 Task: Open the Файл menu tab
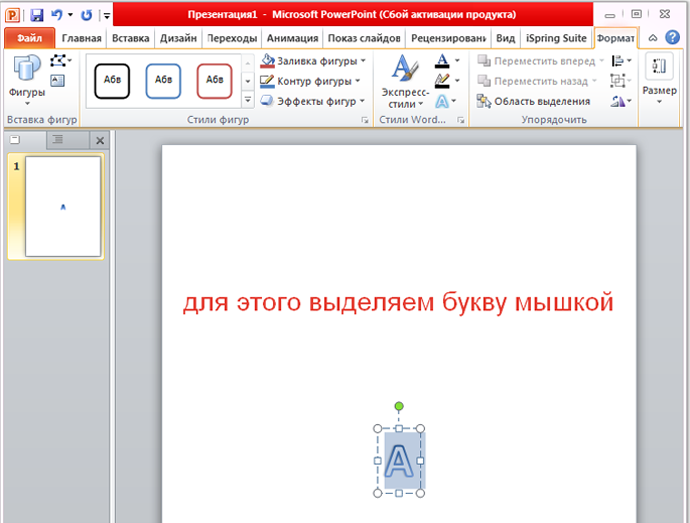click(29, 38)
